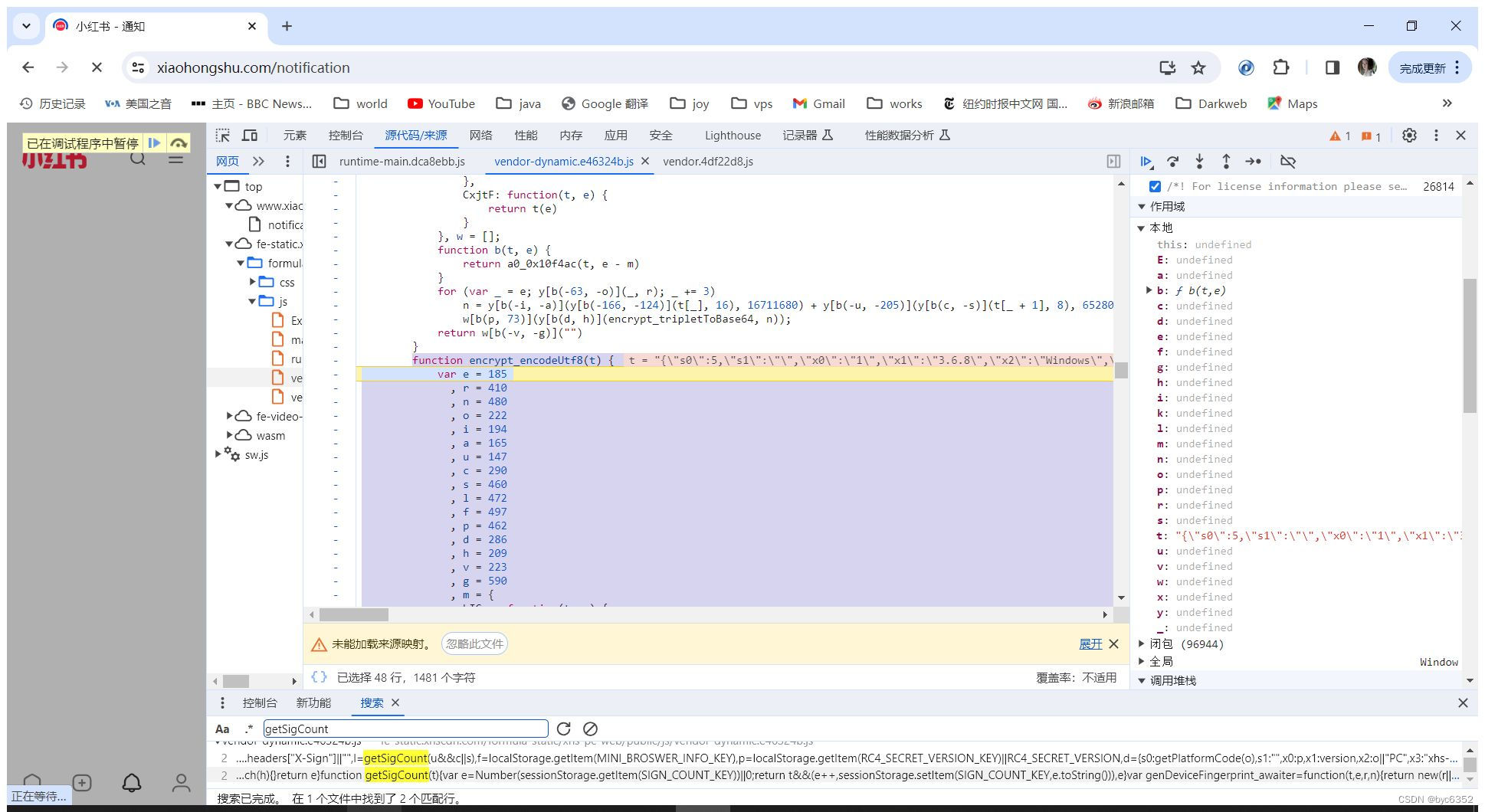
Task: Deactivate all breakpoints
Action: [1288, 162]
